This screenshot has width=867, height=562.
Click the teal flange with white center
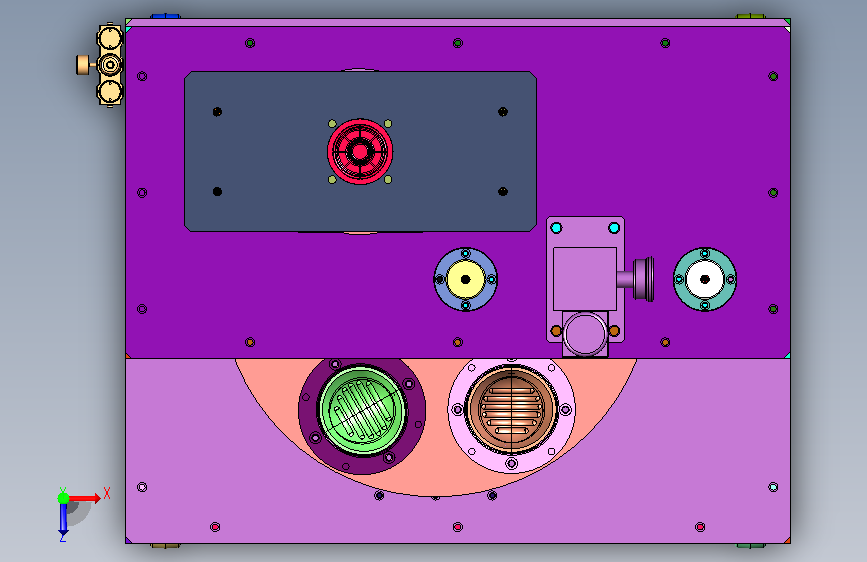[705, 279]
